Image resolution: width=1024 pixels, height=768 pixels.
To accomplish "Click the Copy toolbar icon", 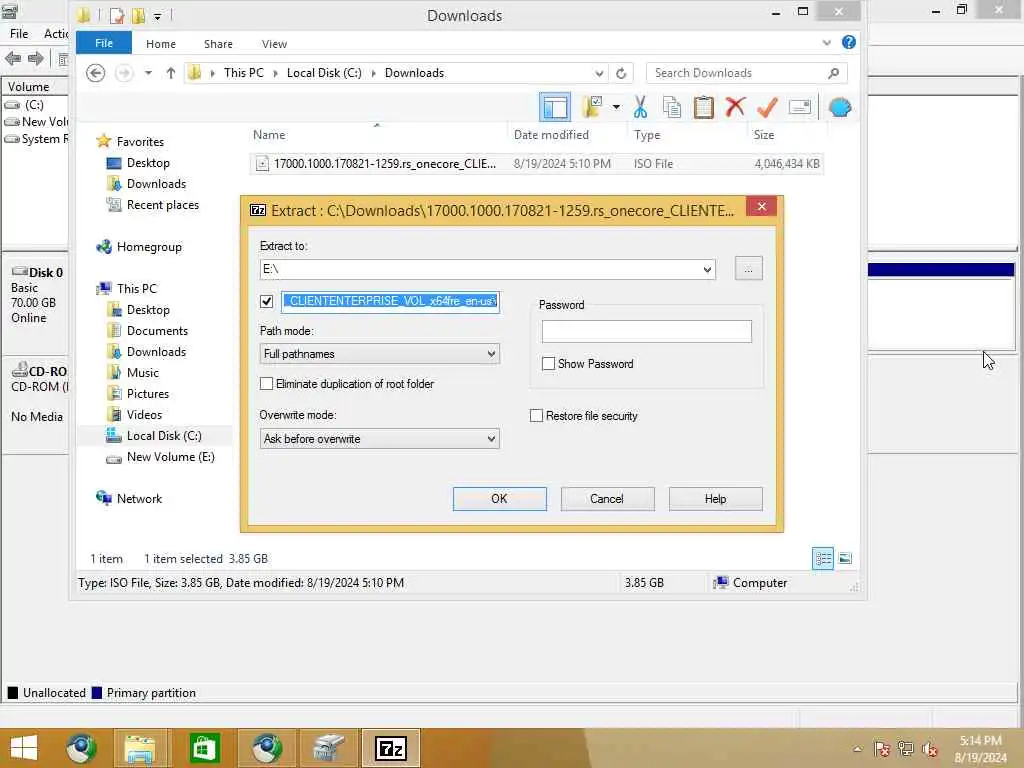I will (671, 107).
